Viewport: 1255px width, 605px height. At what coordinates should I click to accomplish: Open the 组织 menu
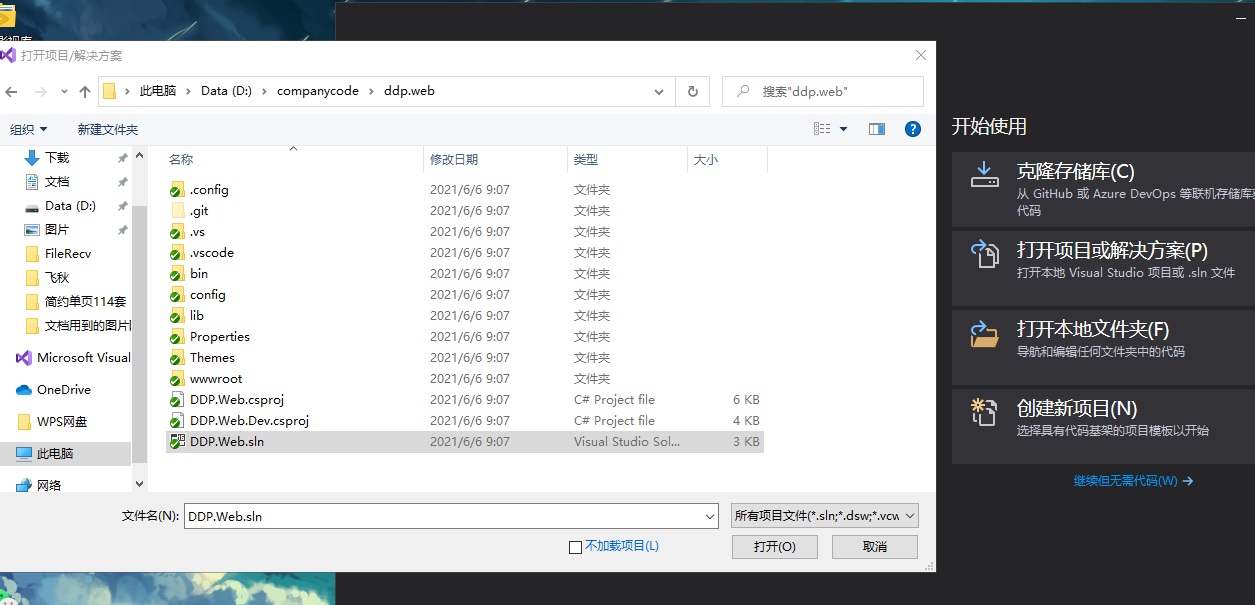tap(28, 130)
